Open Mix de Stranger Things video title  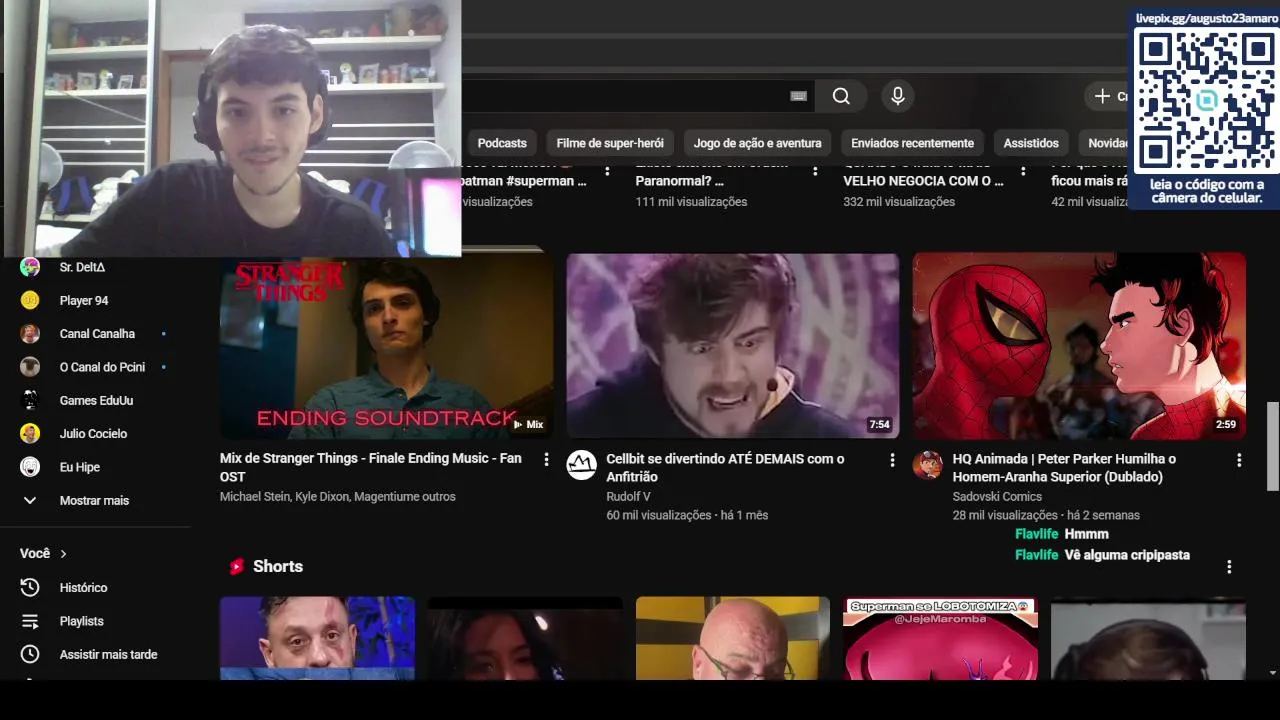[x=371, y=468]
